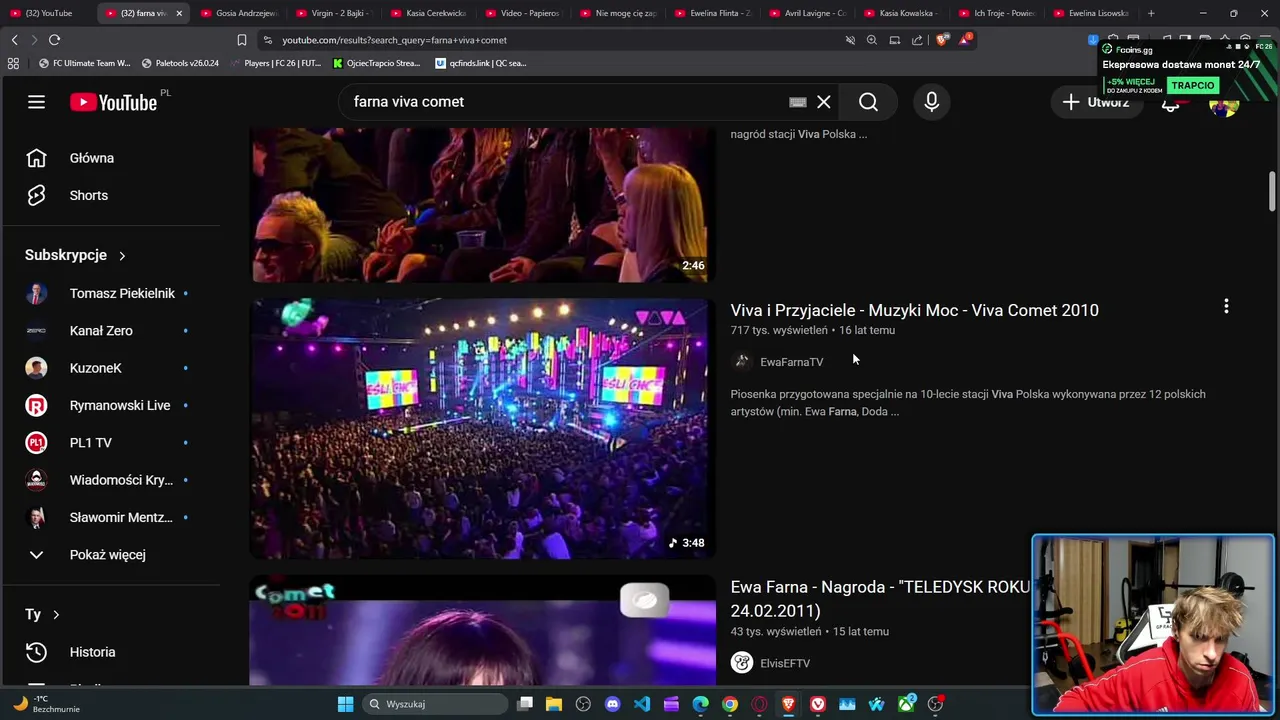Switch to the Ewelina Lisowska tab
The width and height of the screenshot is (1280, 720).
click(x=1090, y=13)
